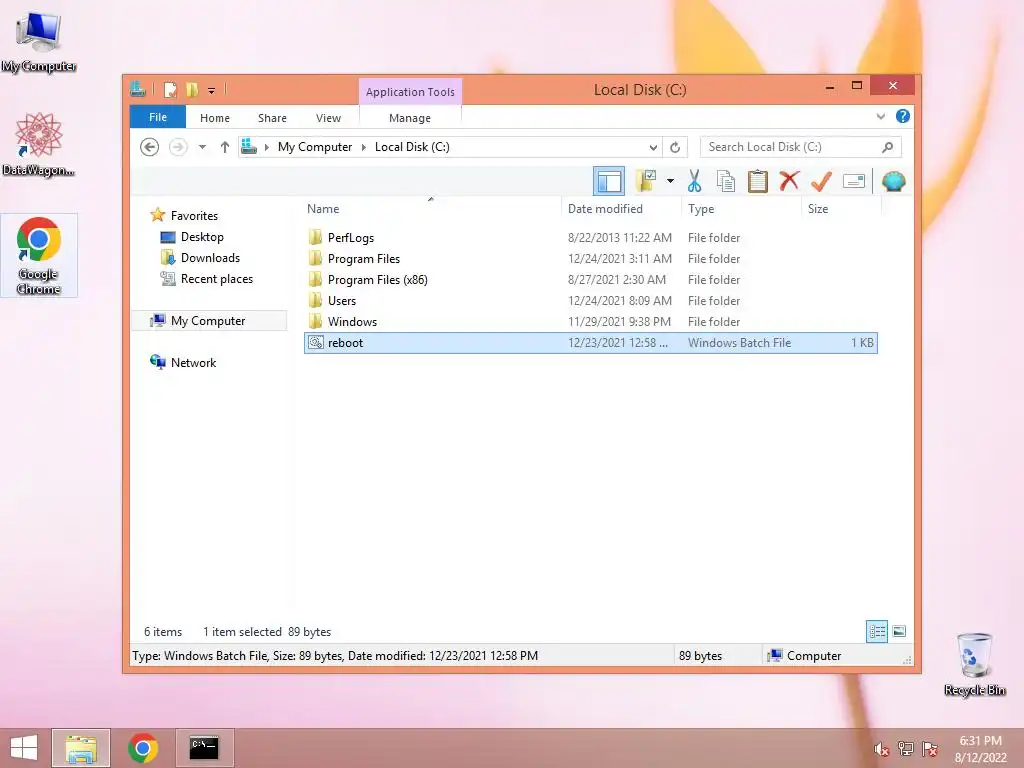
Task: Click Favorites in the navigation pane
Action: point(194,216)
